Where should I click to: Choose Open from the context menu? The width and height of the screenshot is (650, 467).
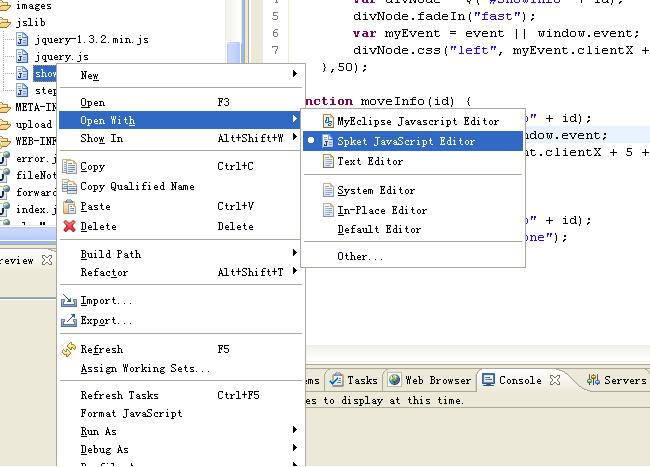[x=181, y=102]
